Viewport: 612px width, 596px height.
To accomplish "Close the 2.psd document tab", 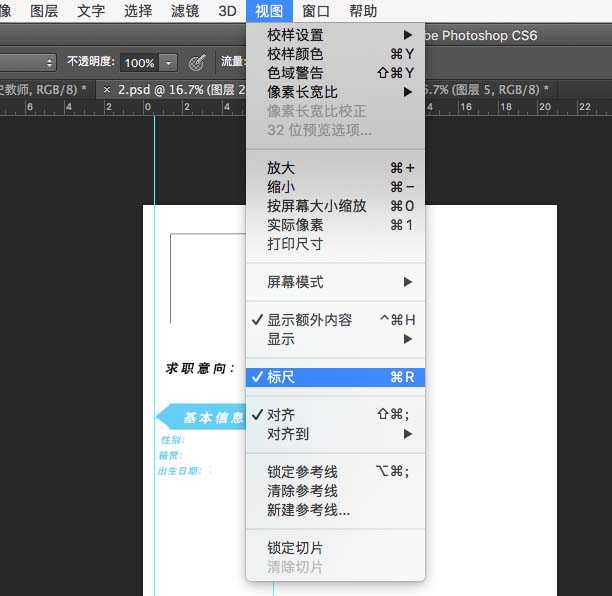I will click(108, 90).
